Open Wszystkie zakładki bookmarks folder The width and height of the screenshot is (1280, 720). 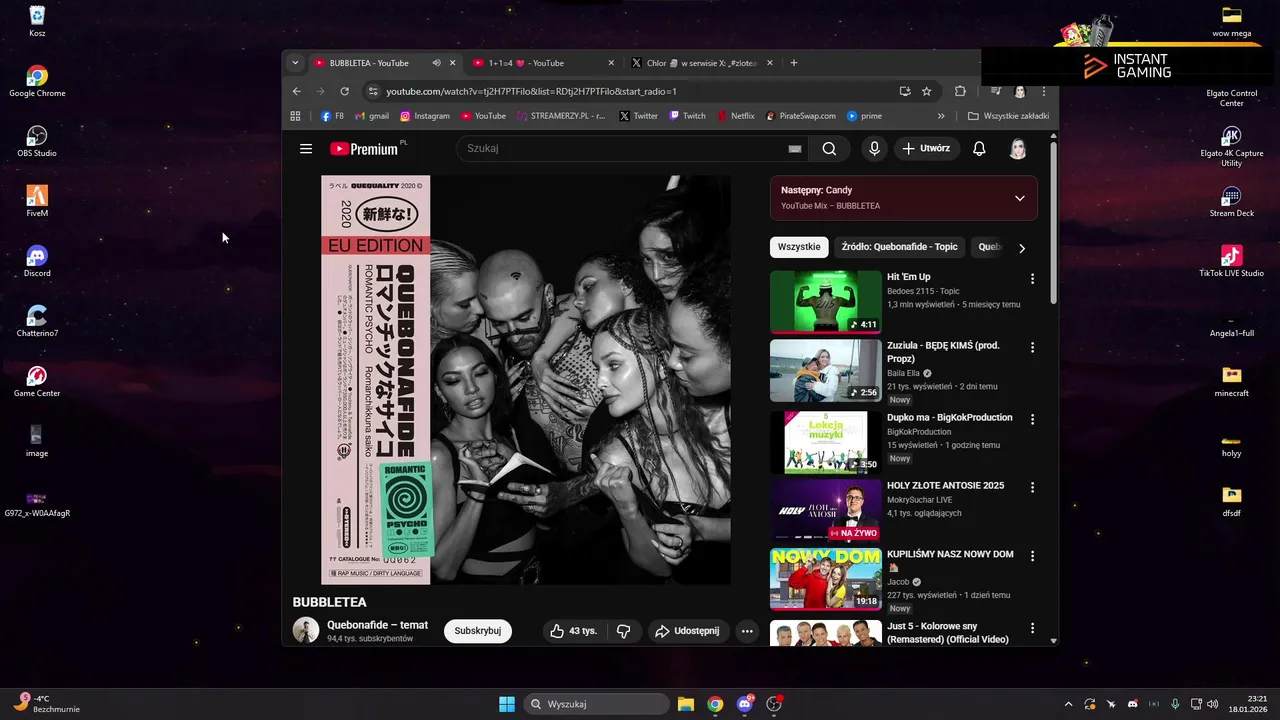coord(1008,116)
